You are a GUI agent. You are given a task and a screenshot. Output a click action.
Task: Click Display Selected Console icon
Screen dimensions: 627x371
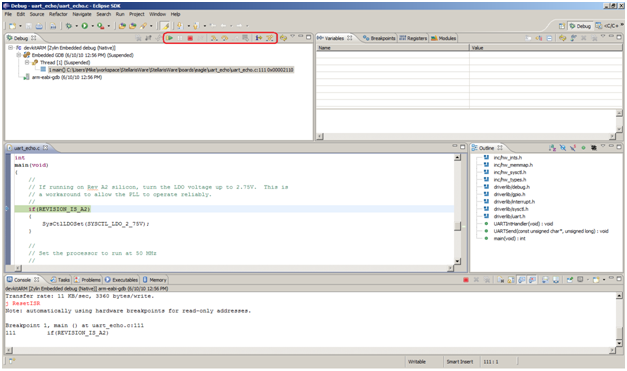click(x=581, y=280)
